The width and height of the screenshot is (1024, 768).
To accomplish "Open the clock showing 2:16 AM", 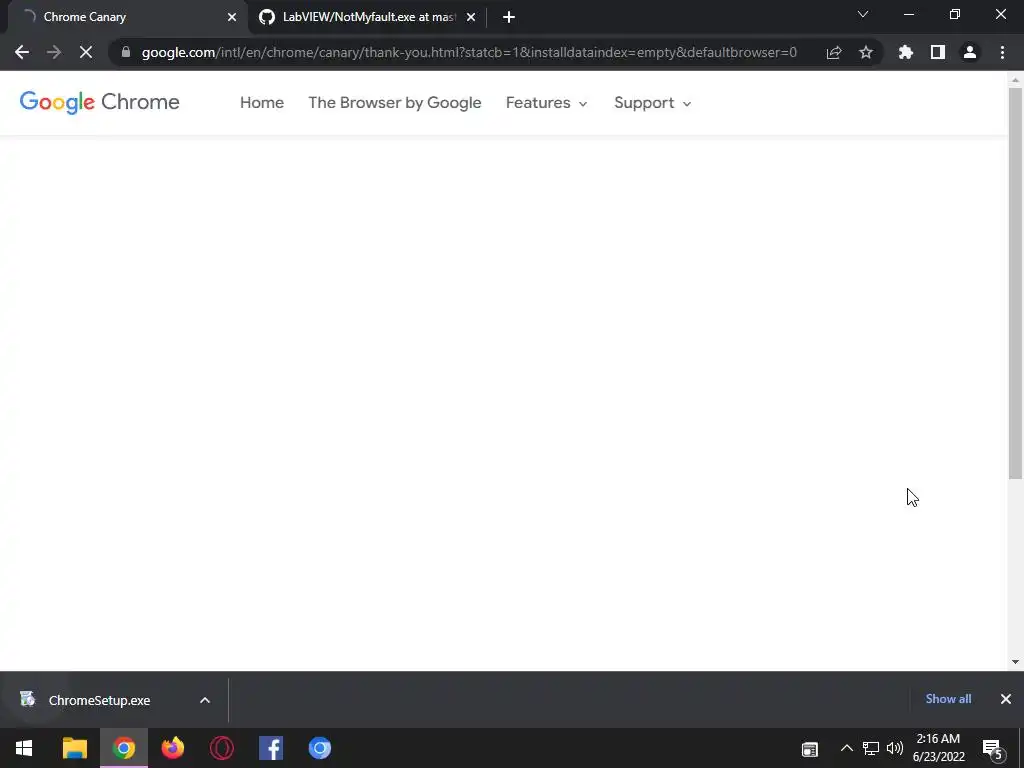I will pyautogui.click(x=938, y=748).
